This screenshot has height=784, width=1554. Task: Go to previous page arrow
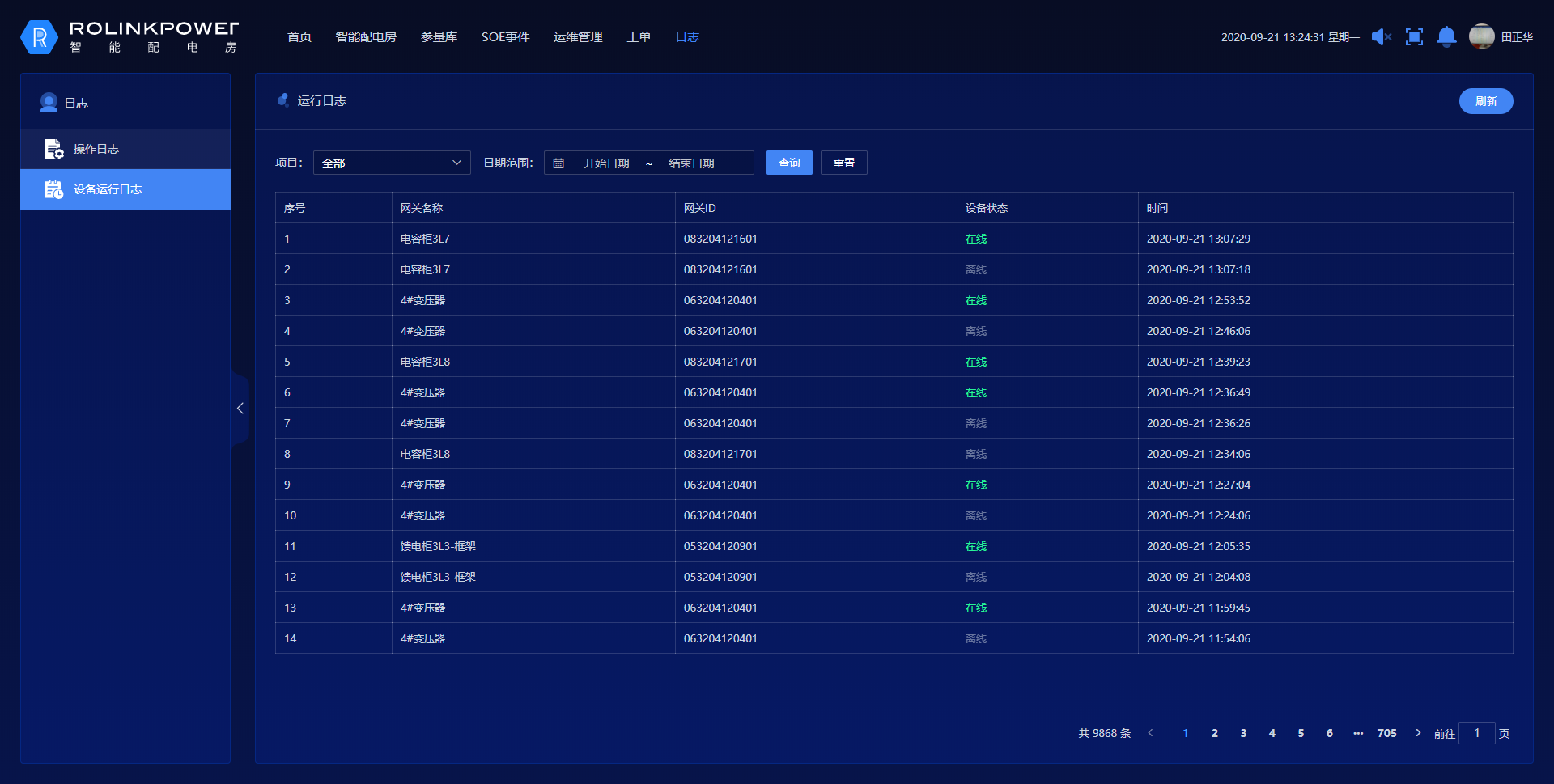(x=1150, y=733)
